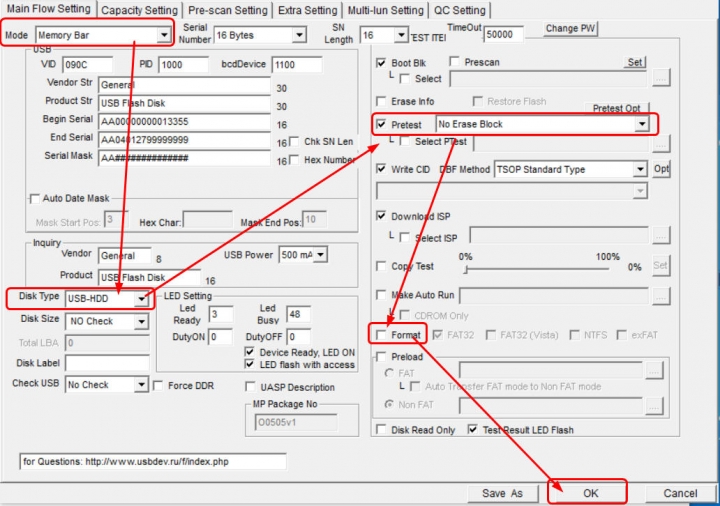The height and width of the screenshot is (506, 720).
Task: Click the Disk Label input field
Action: pyautogui.click(x=107, y=363)
